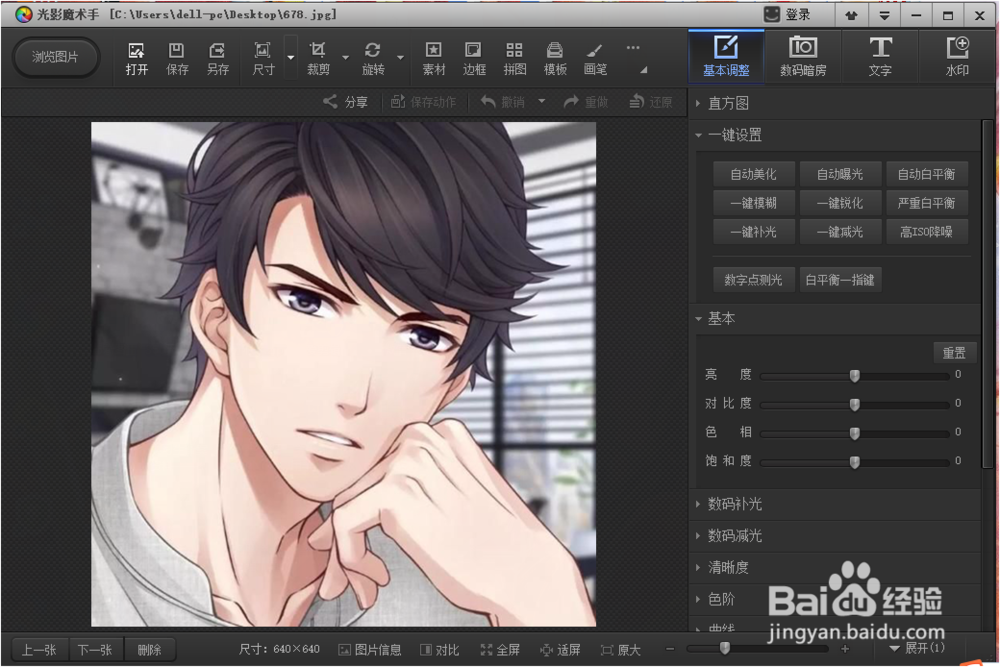This screenshot has height=667, width=1000.
Task: Open 图片信息 image info
Action: [x=370, y=650]
